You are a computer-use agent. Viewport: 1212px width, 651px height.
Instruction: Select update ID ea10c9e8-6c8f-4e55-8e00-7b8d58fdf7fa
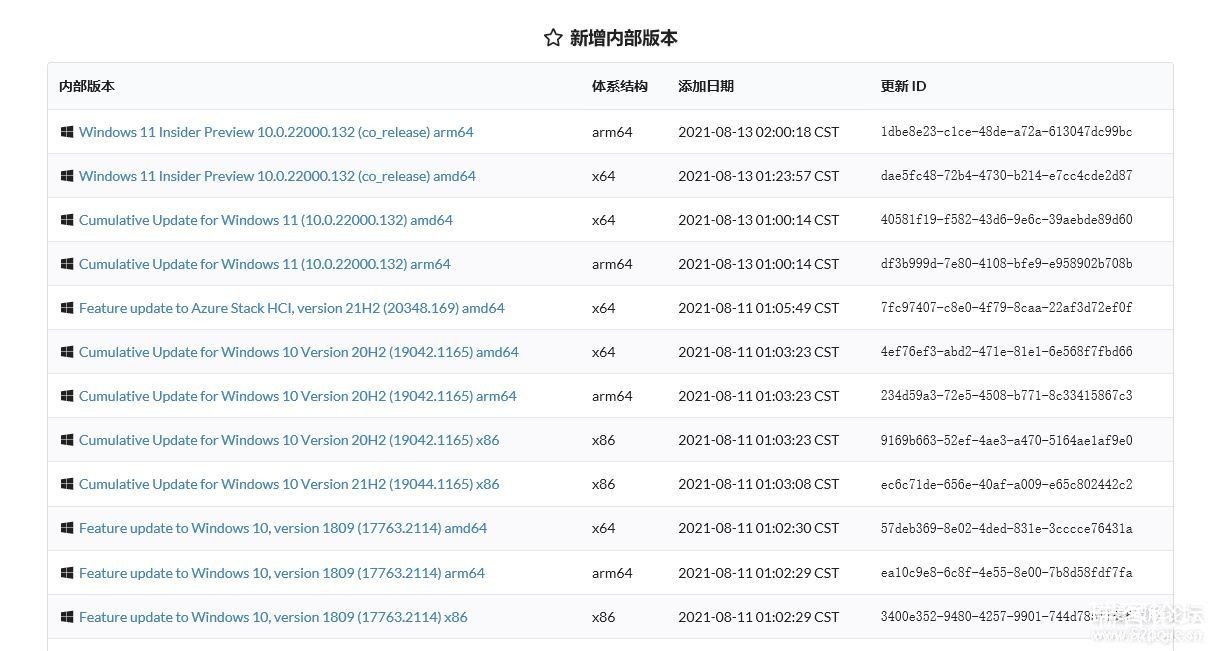tap(1007, 573)
